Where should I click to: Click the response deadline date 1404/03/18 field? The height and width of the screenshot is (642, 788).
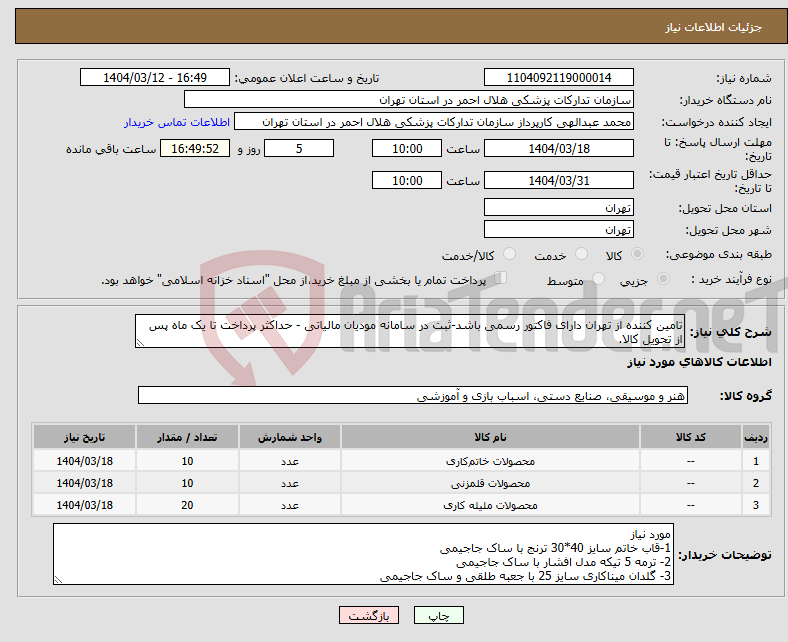pyautogui.click(x=558, y=148)
